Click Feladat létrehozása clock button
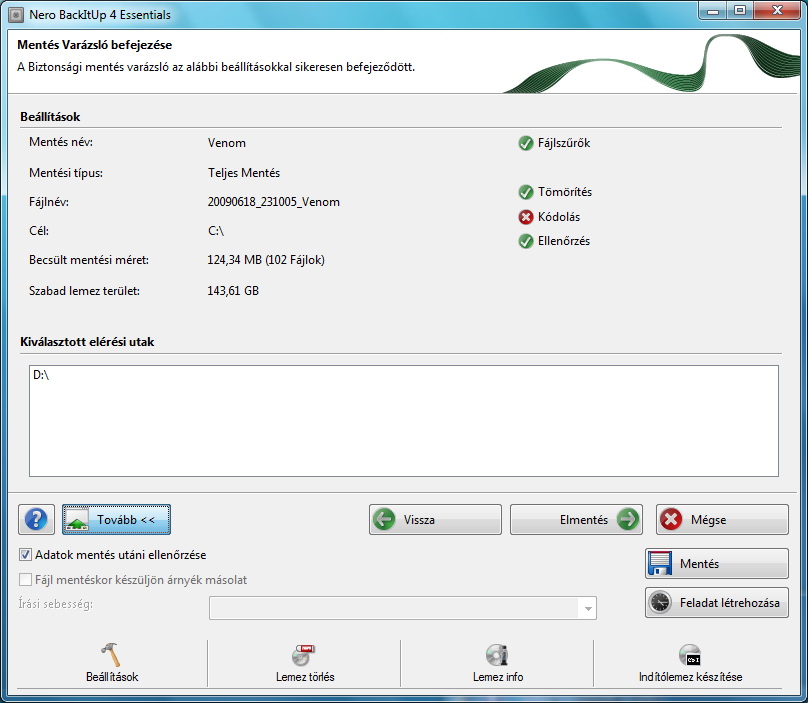This screenshot has width=808, height=703. pyautogui.click(x=716, y=603)
